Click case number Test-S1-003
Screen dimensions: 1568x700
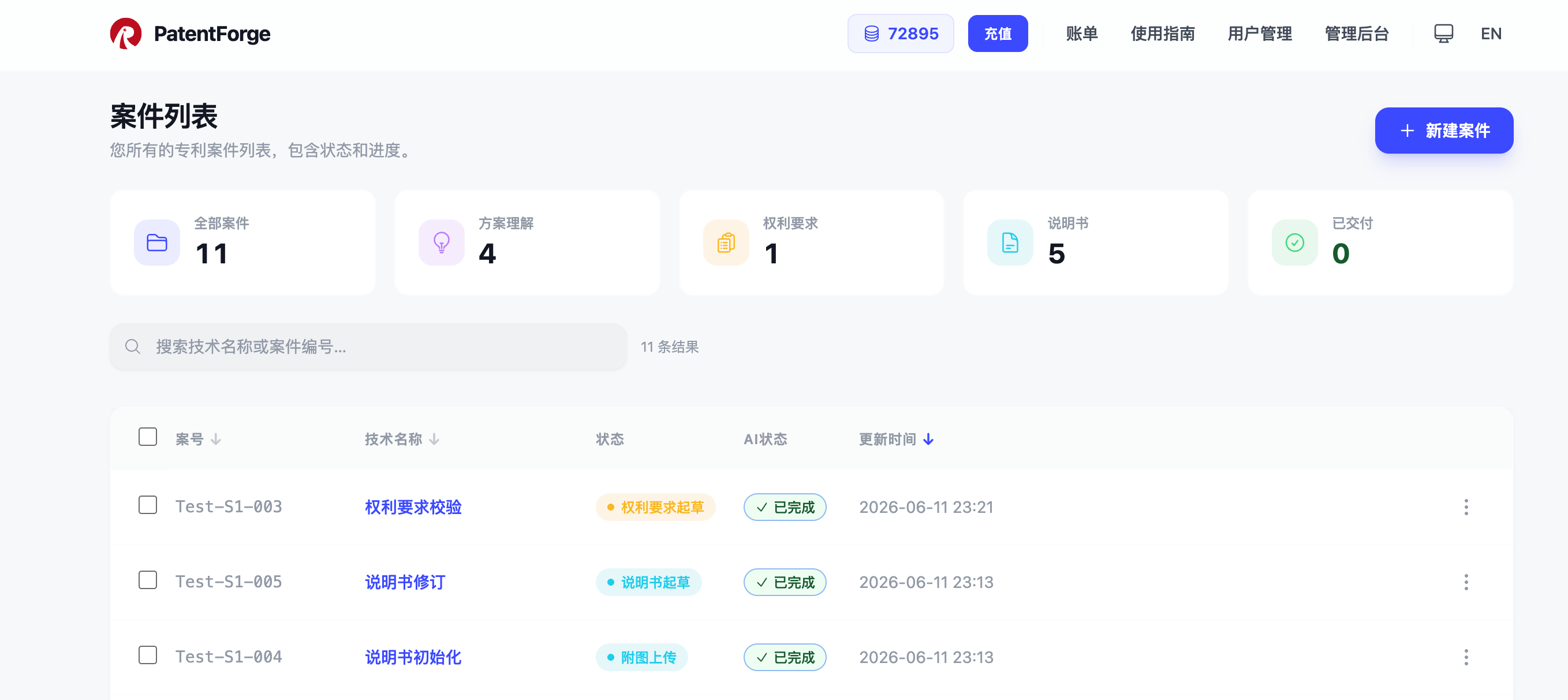pyautogui.click(x=229, y=507)
